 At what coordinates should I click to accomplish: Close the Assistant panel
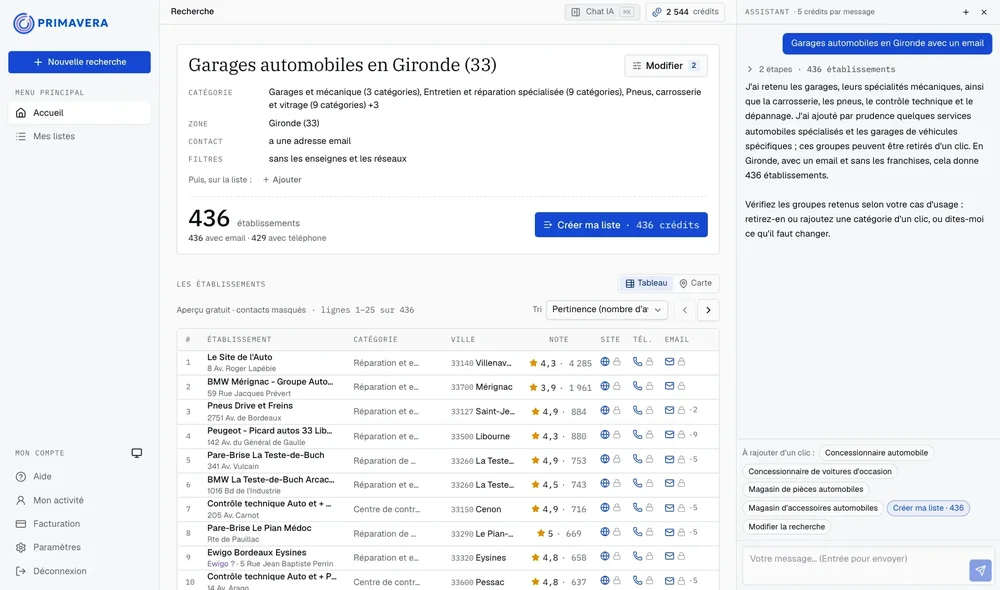(983, 12)
